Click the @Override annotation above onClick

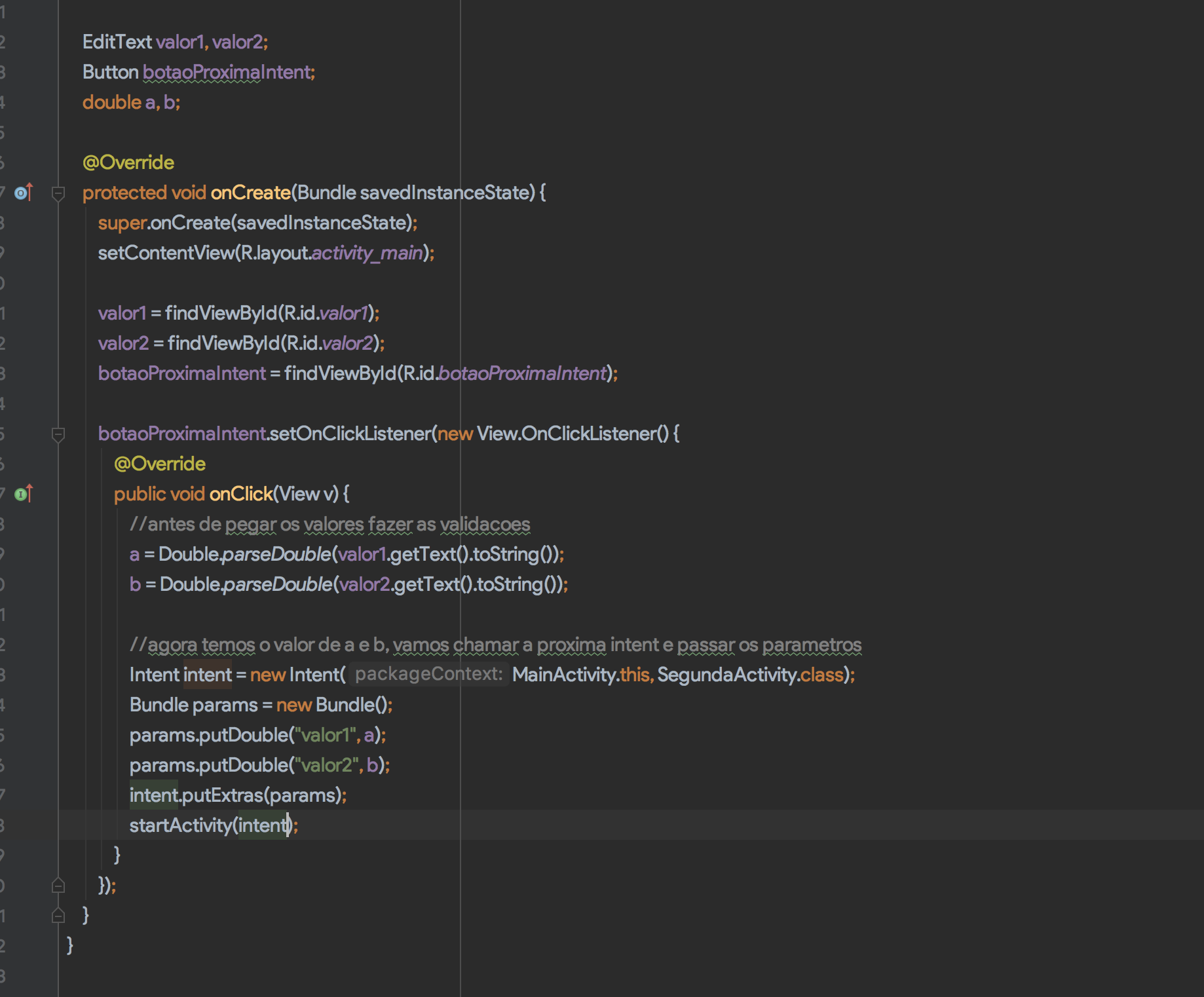point(160,464)
